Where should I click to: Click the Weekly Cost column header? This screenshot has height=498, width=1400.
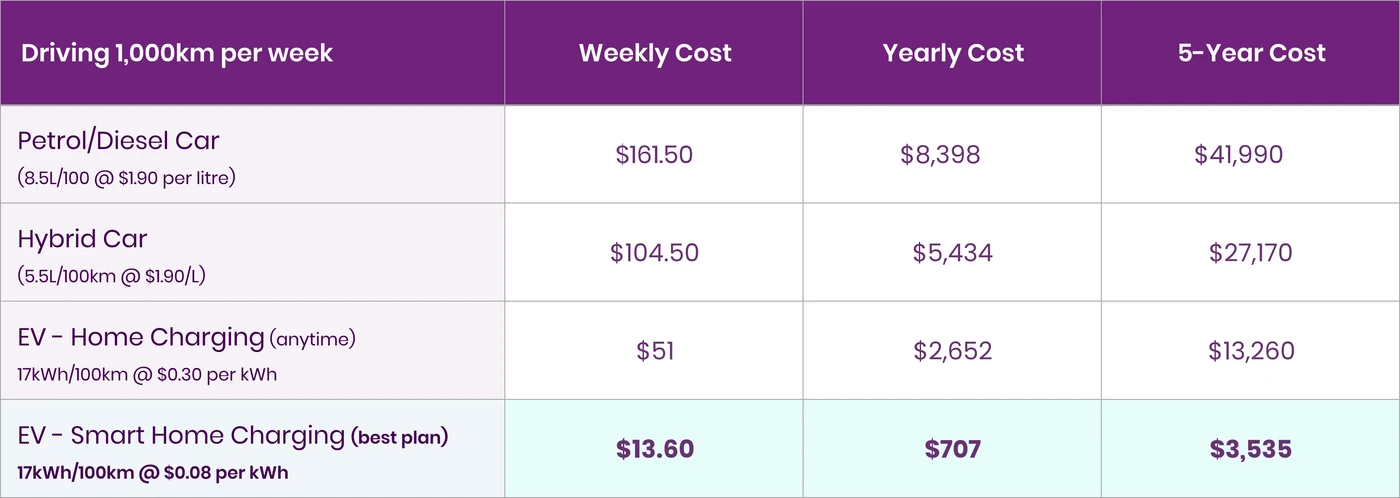(x=655, y=53)
